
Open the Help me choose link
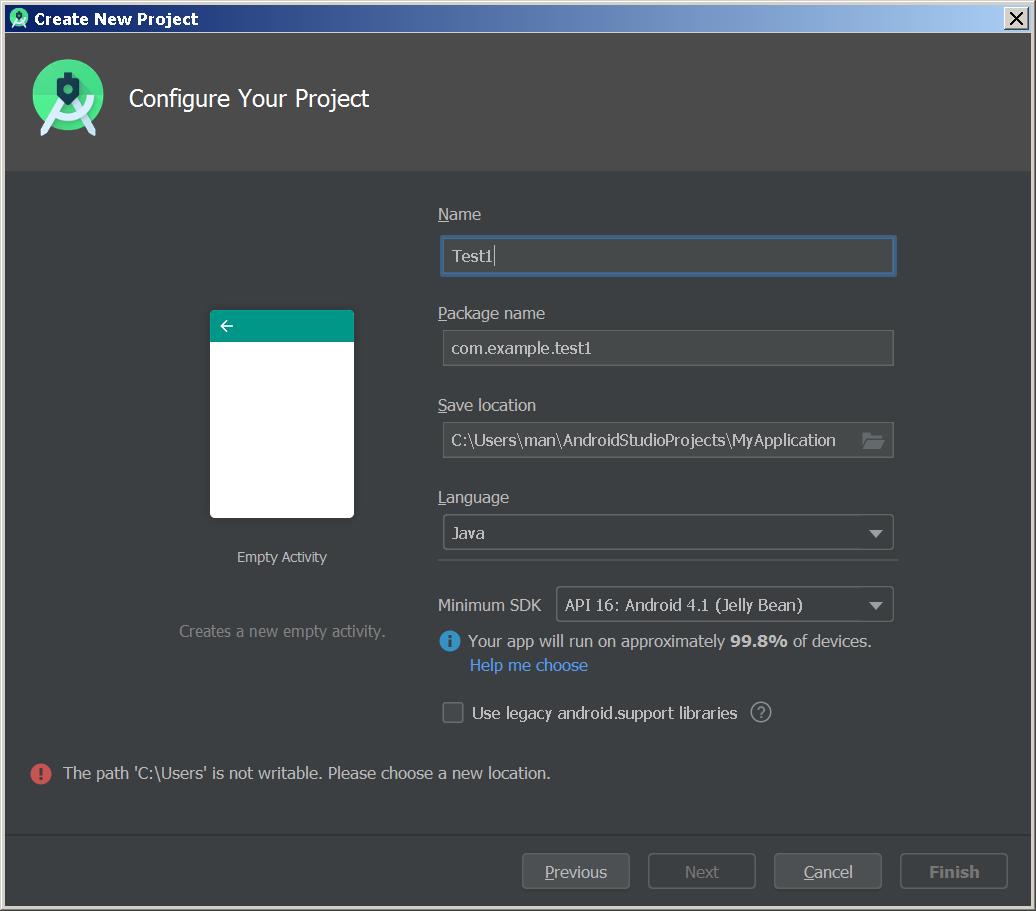click(x=529, y=665)
